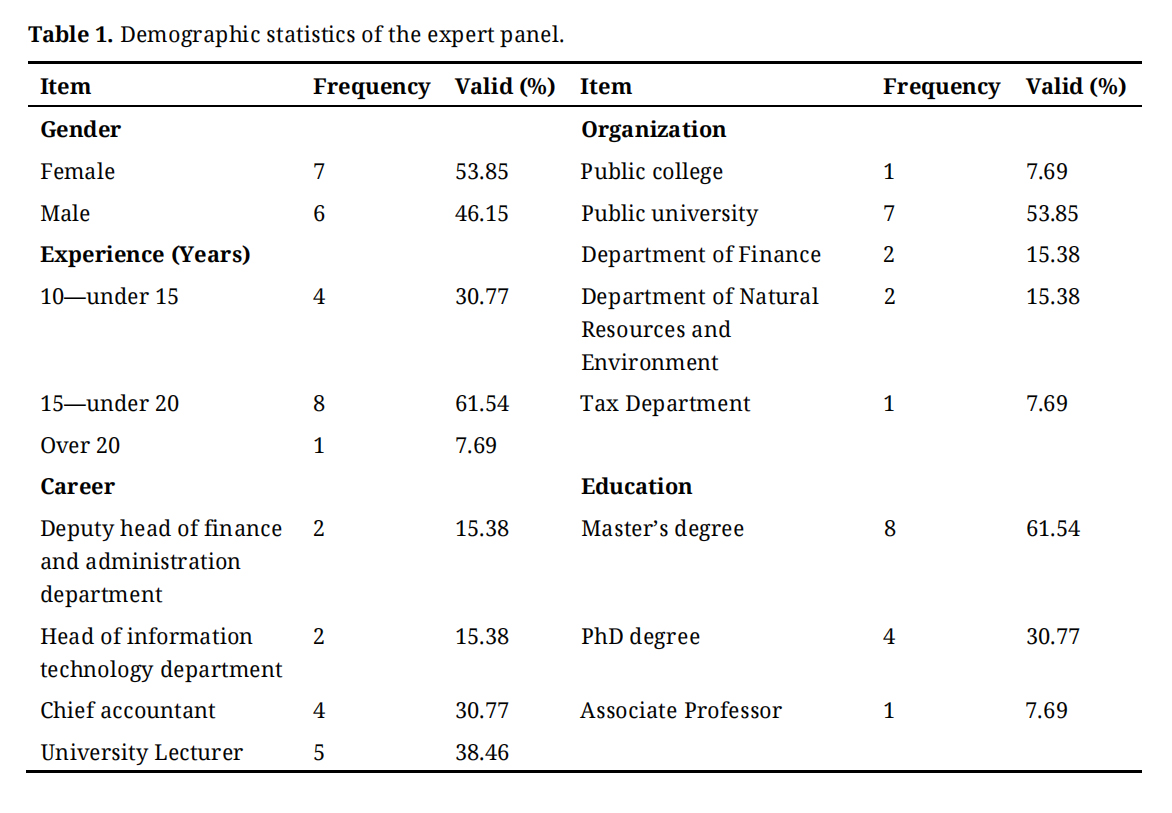Click the Tax Department row label
Image resolution: width=1172 pixels, height=813 pixels.
[x=665, y=403]
